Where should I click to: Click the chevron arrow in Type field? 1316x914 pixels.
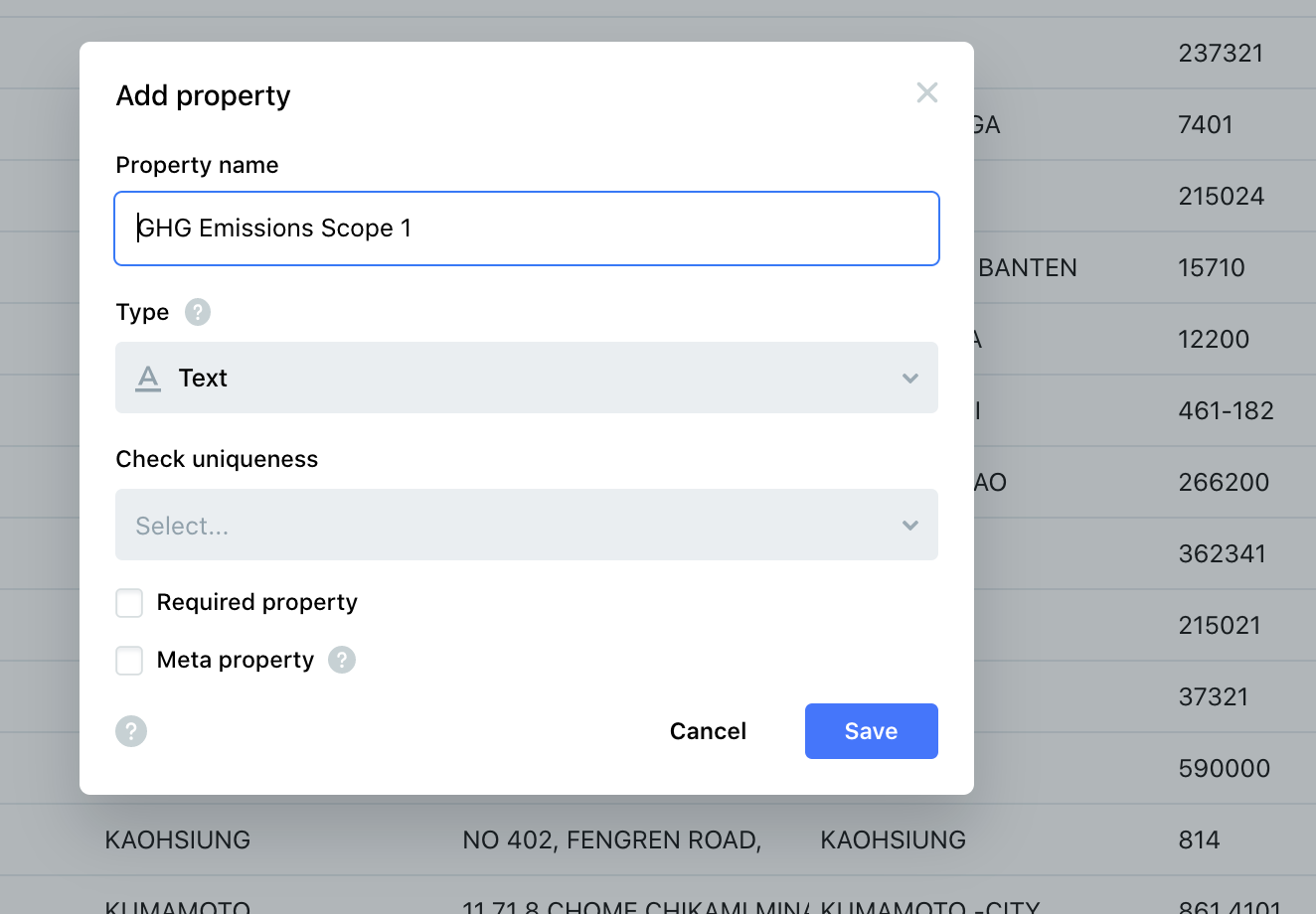tap(910, 379)
